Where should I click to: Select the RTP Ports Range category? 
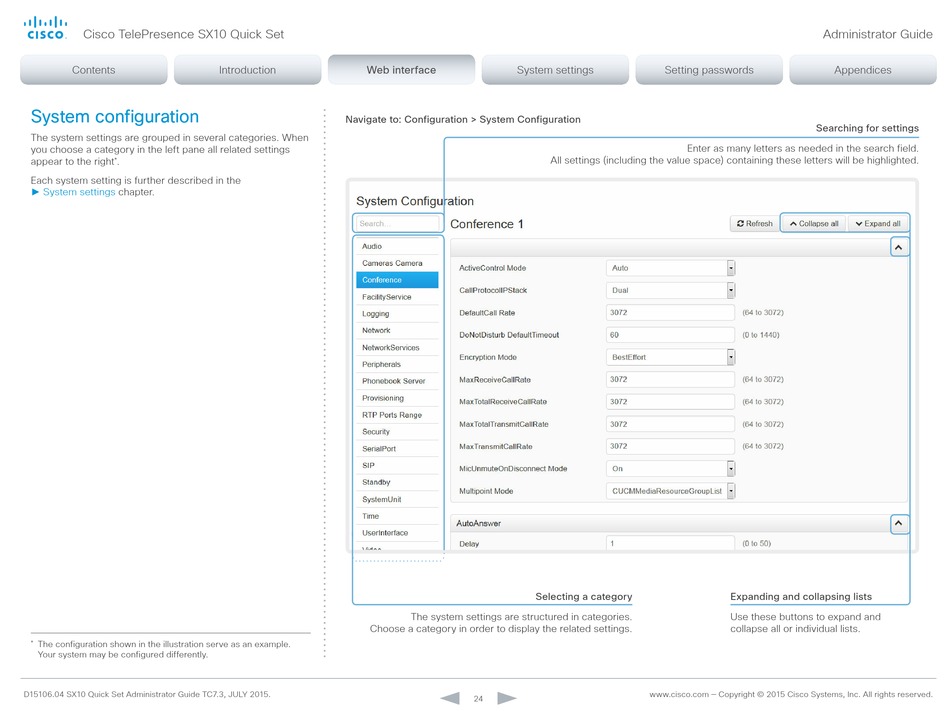click(x=397, y=415)
